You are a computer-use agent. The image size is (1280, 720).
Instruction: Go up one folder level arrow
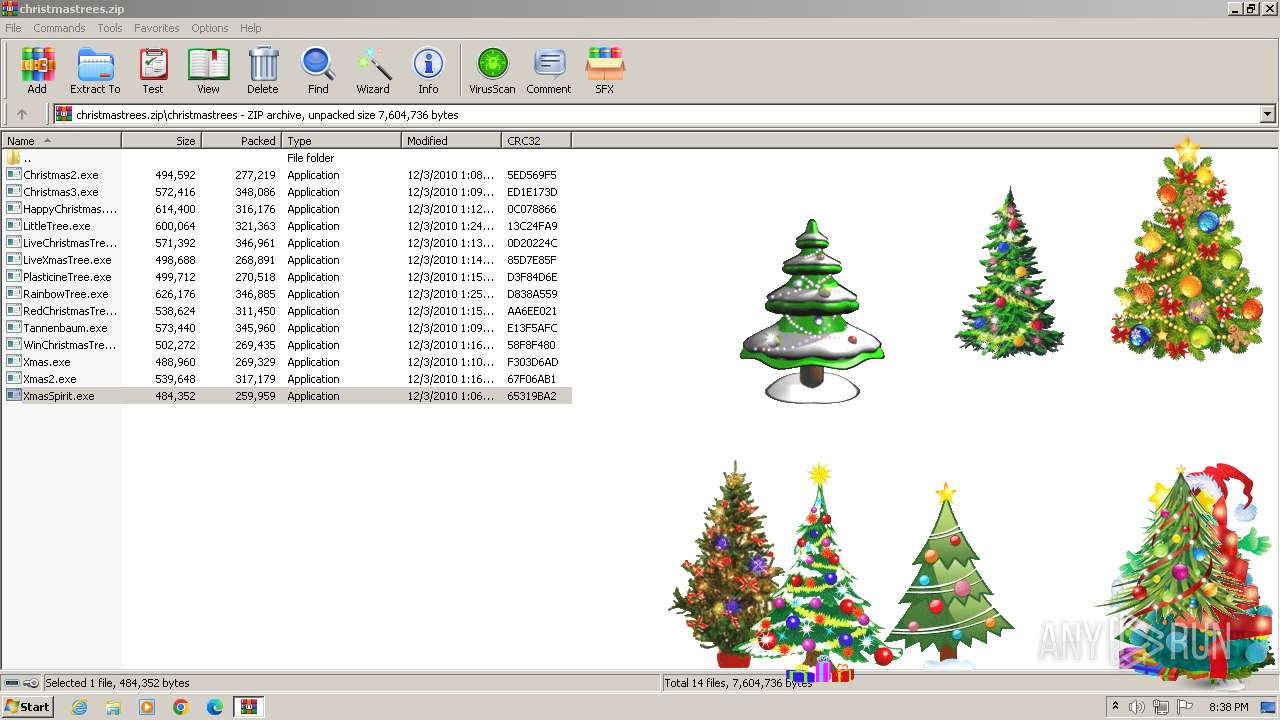coord(22,114)
